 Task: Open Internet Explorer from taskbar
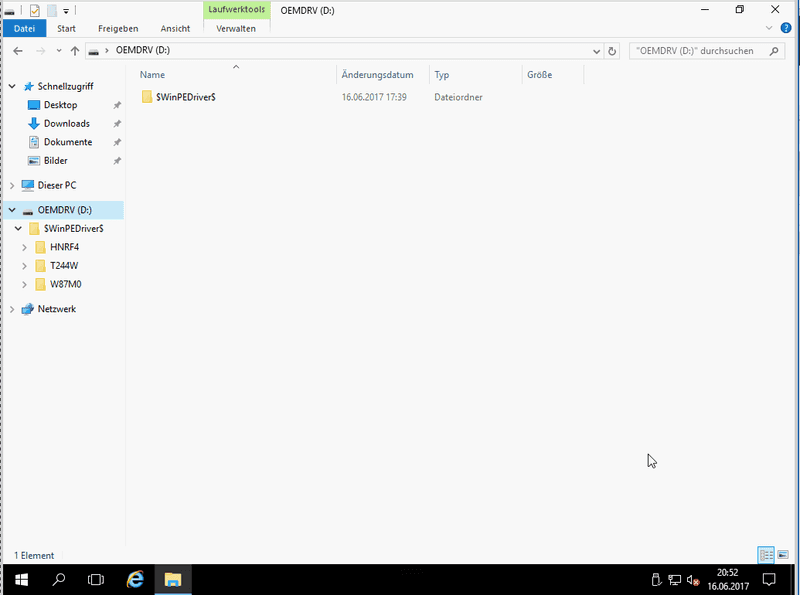click(135, 579)
